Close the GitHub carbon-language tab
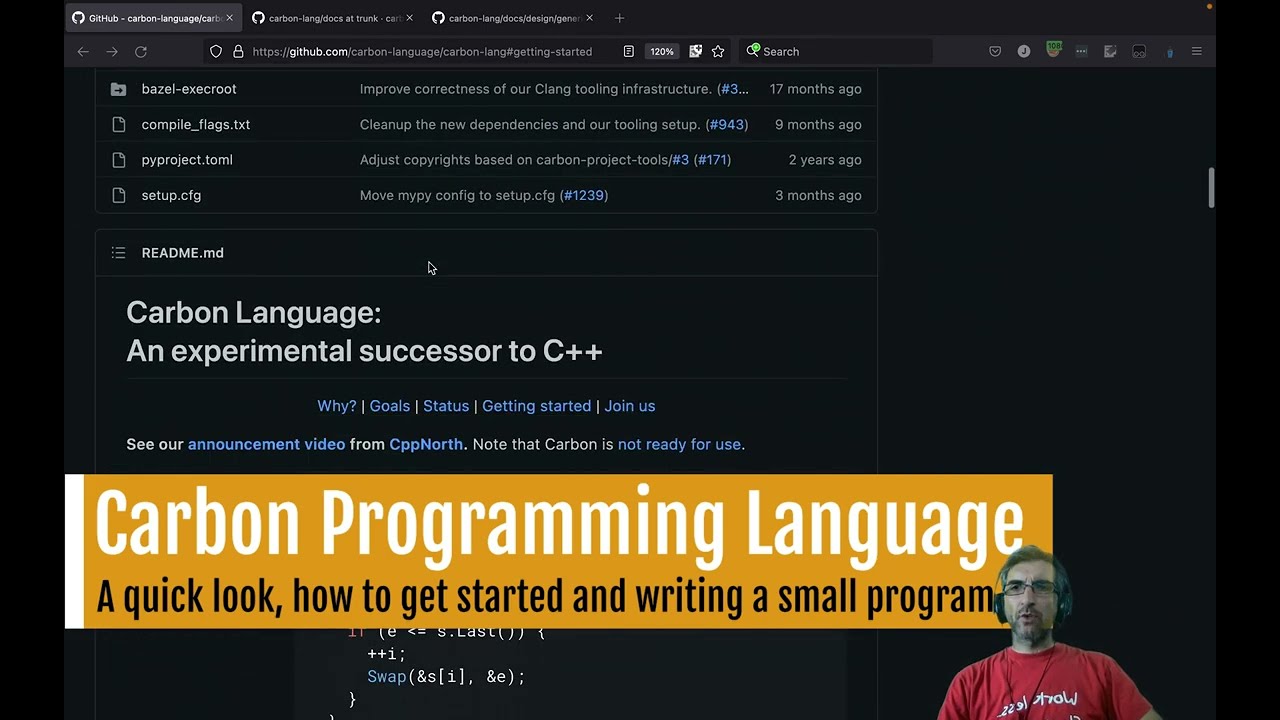 (x=229, y=18)
